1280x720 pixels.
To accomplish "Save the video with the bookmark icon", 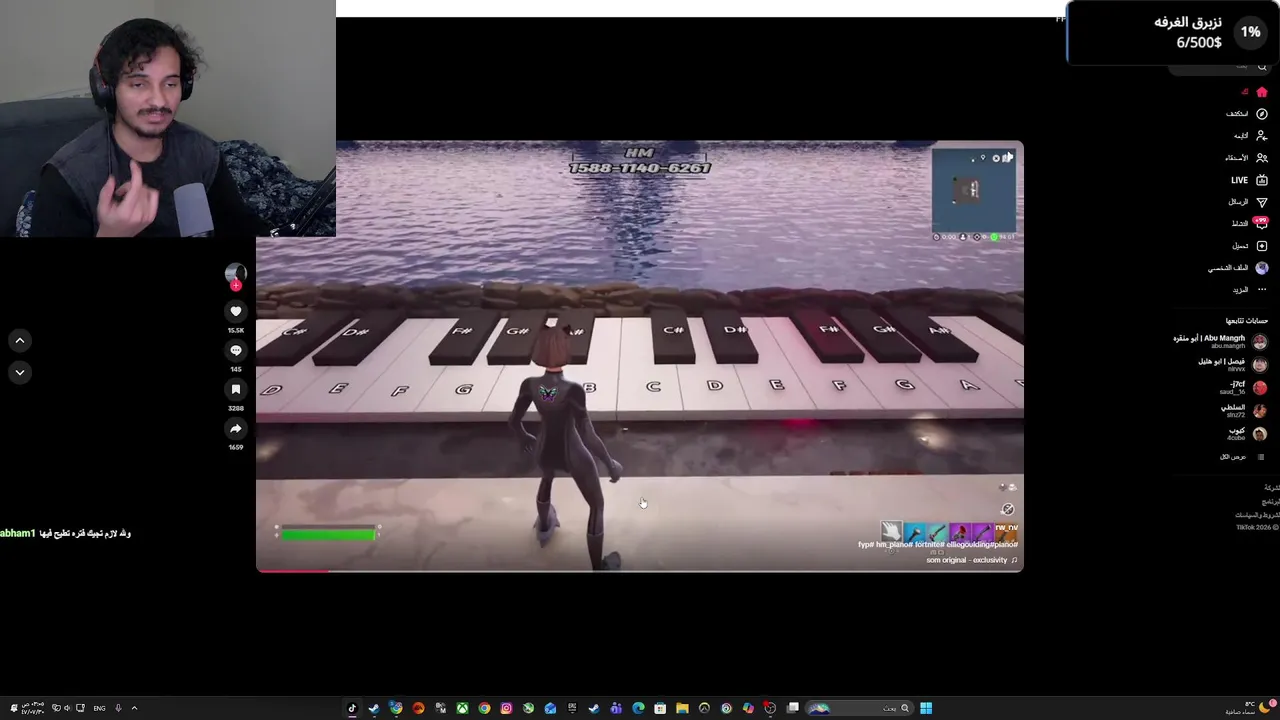I will click(236, 389).
